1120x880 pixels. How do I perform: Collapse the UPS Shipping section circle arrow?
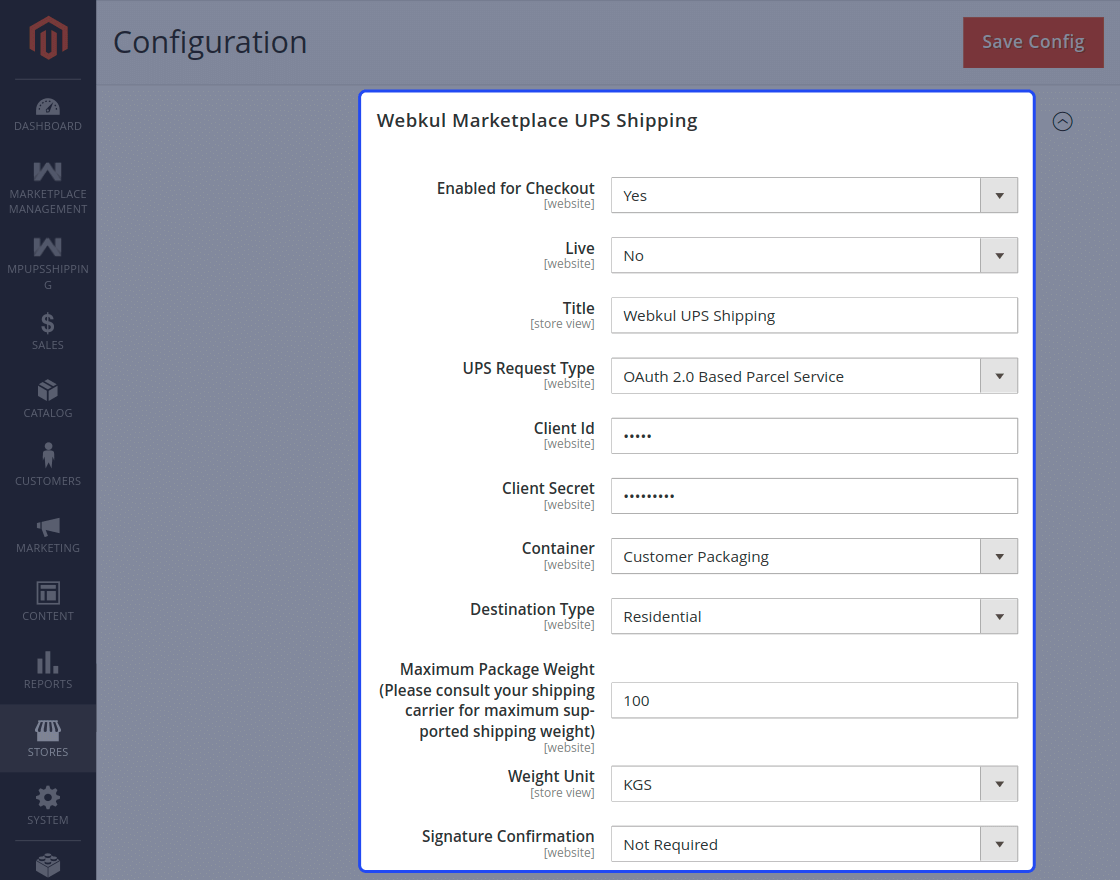1062,121
